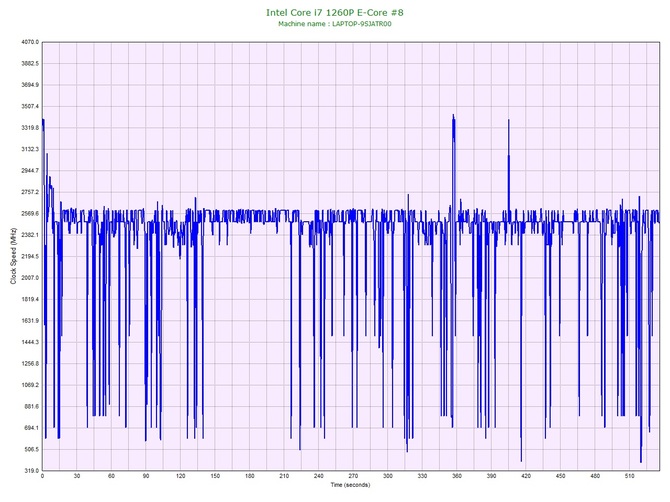Click the 360 tick on time axis

457,476
